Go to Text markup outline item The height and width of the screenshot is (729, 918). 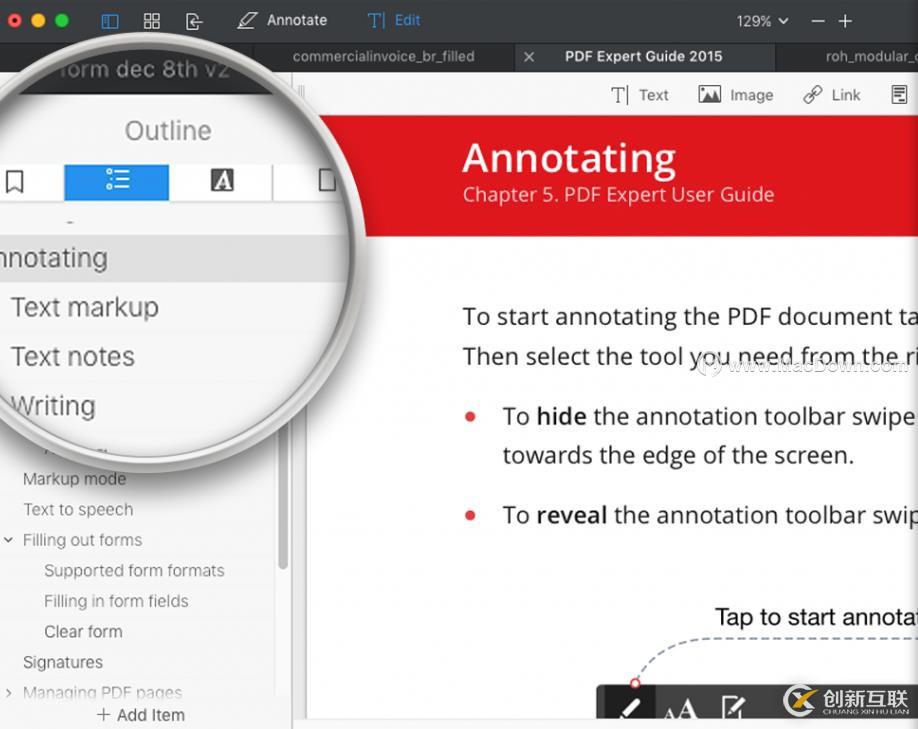click(85, 307)
